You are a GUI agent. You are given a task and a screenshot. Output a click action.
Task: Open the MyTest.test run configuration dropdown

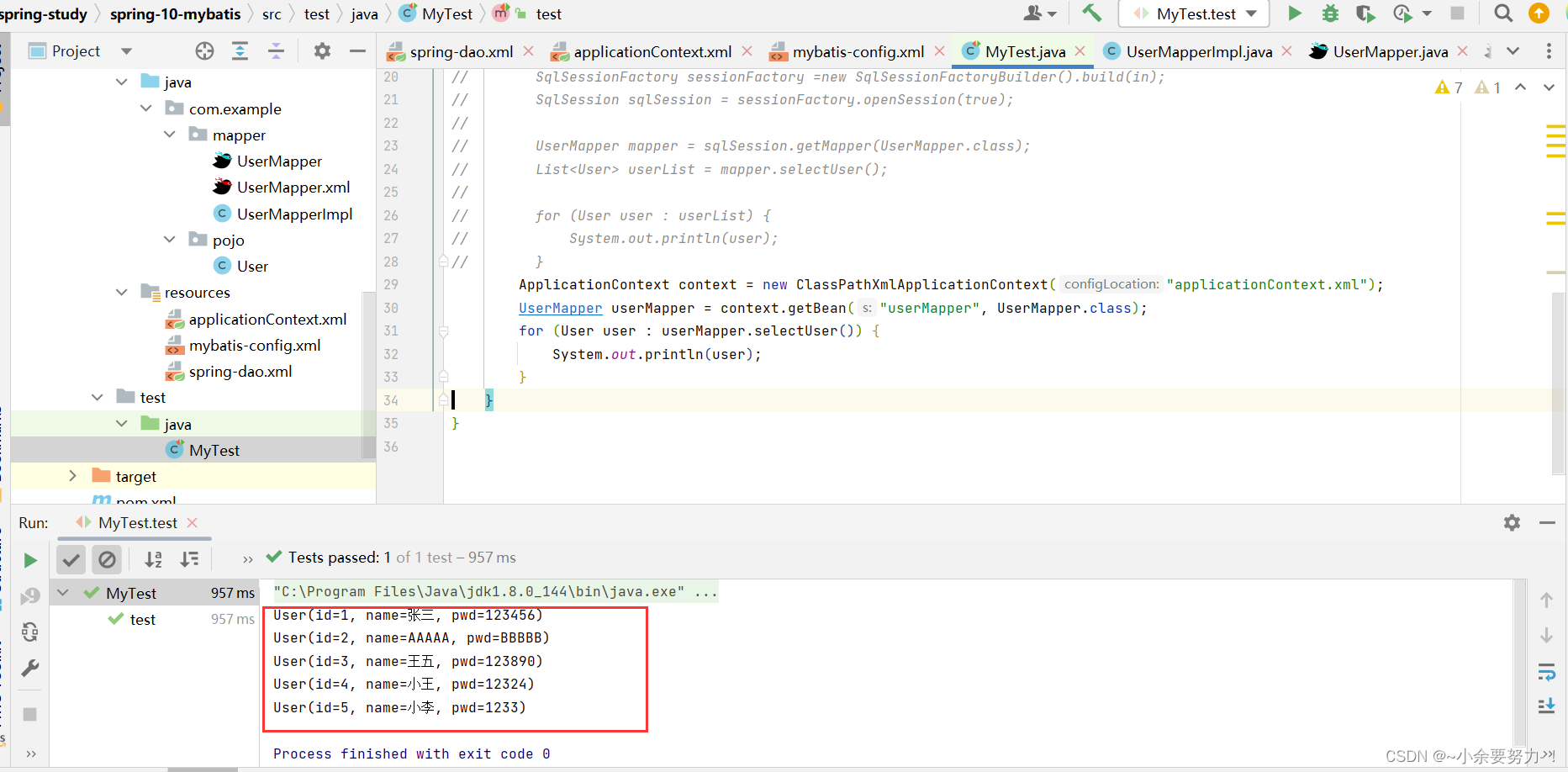[x=1193, y=13]
